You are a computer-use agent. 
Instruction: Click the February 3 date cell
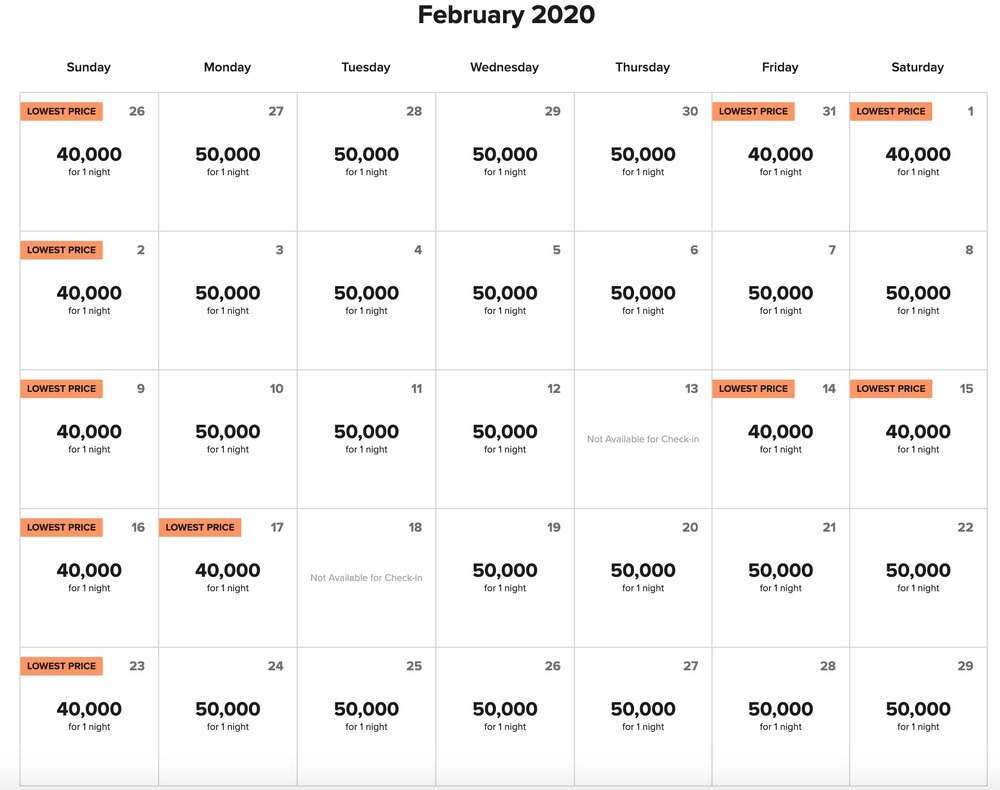227,299
